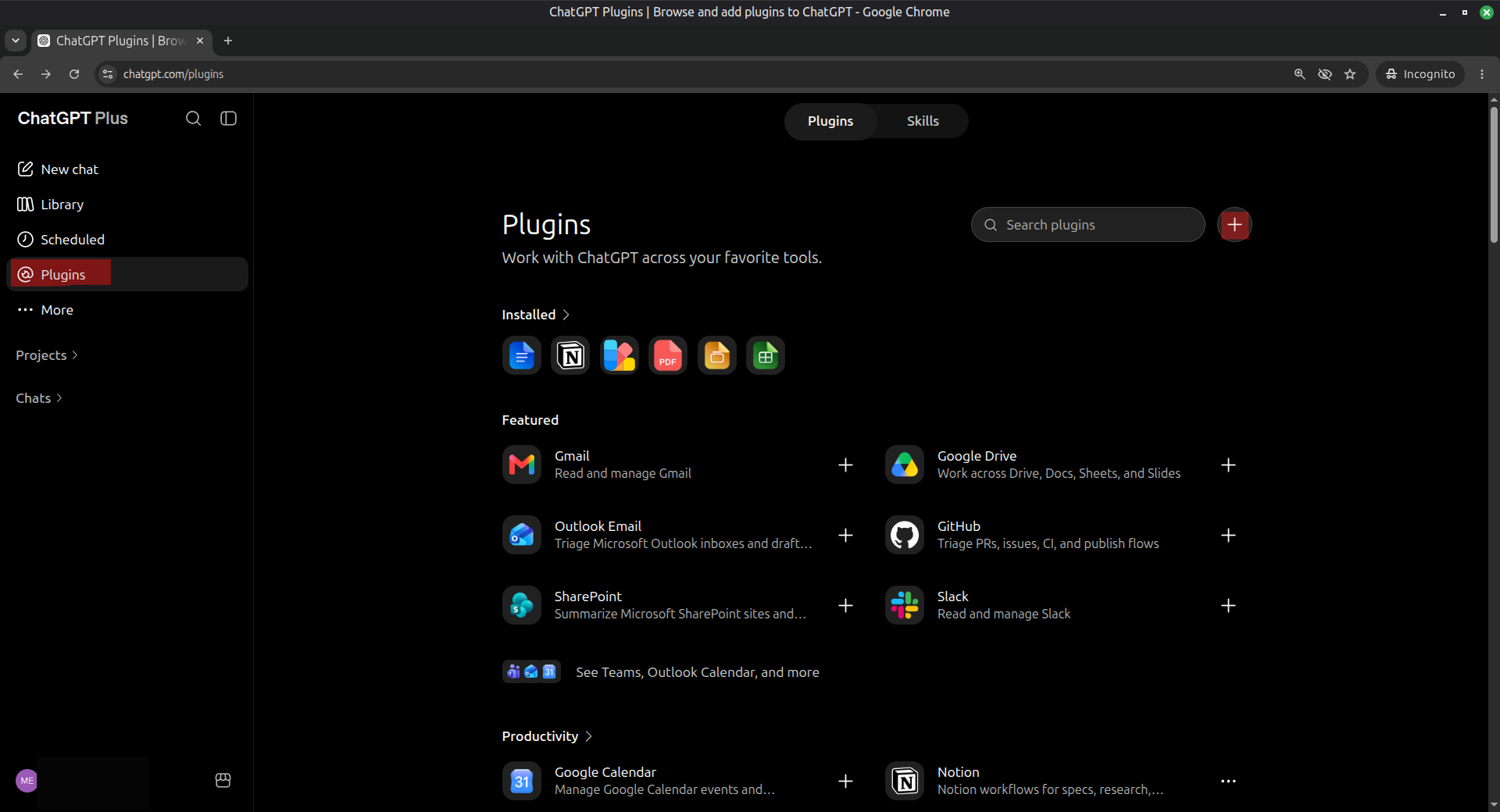Click the Outlook Email plugin icon

coord(522,536)
